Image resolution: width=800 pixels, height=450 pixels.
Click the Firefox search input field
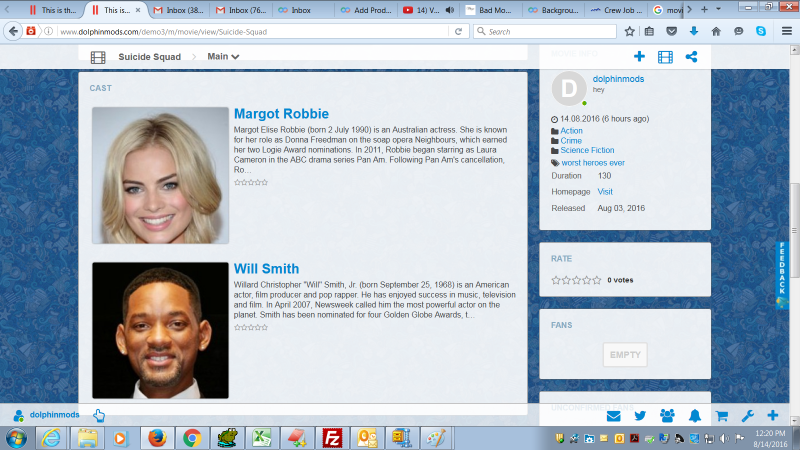(545, 31)
